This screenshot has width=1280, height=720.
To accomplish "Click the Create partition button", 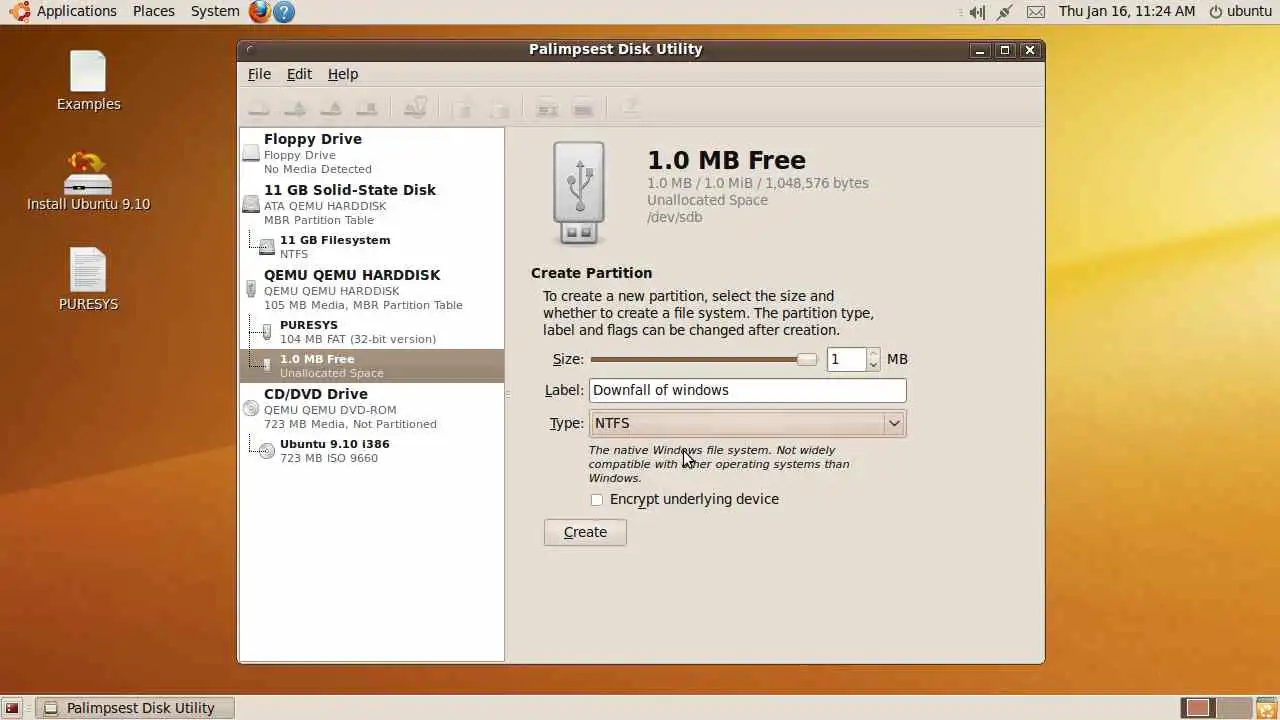I will click(x=585, y=532).
